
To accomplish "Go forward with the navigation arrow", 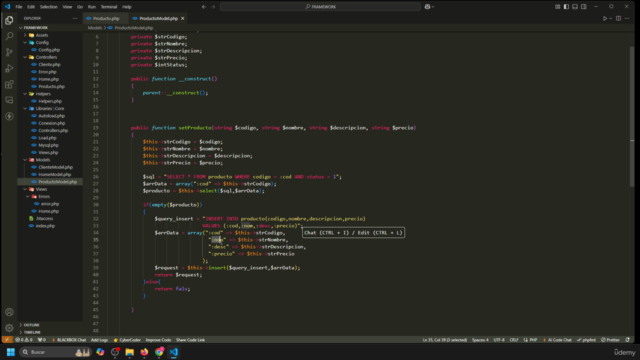I will [x=213, y=7].
